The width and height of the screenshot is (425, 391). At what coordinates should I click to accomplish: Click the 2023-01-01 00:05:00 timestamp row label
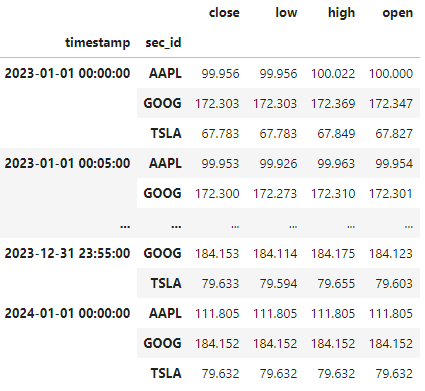(67, 163)
